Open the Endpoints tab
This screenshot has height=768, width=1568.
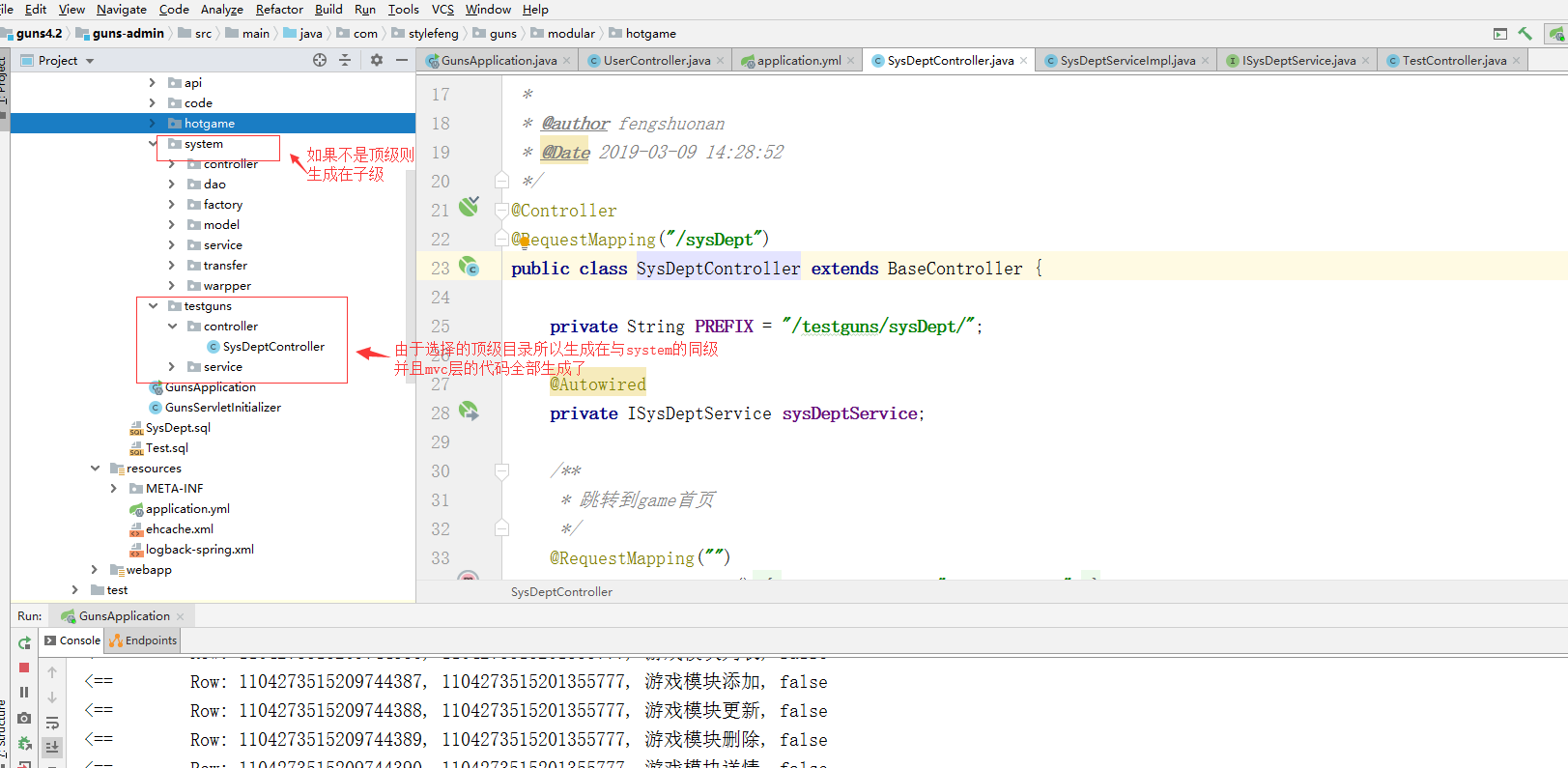143,640
